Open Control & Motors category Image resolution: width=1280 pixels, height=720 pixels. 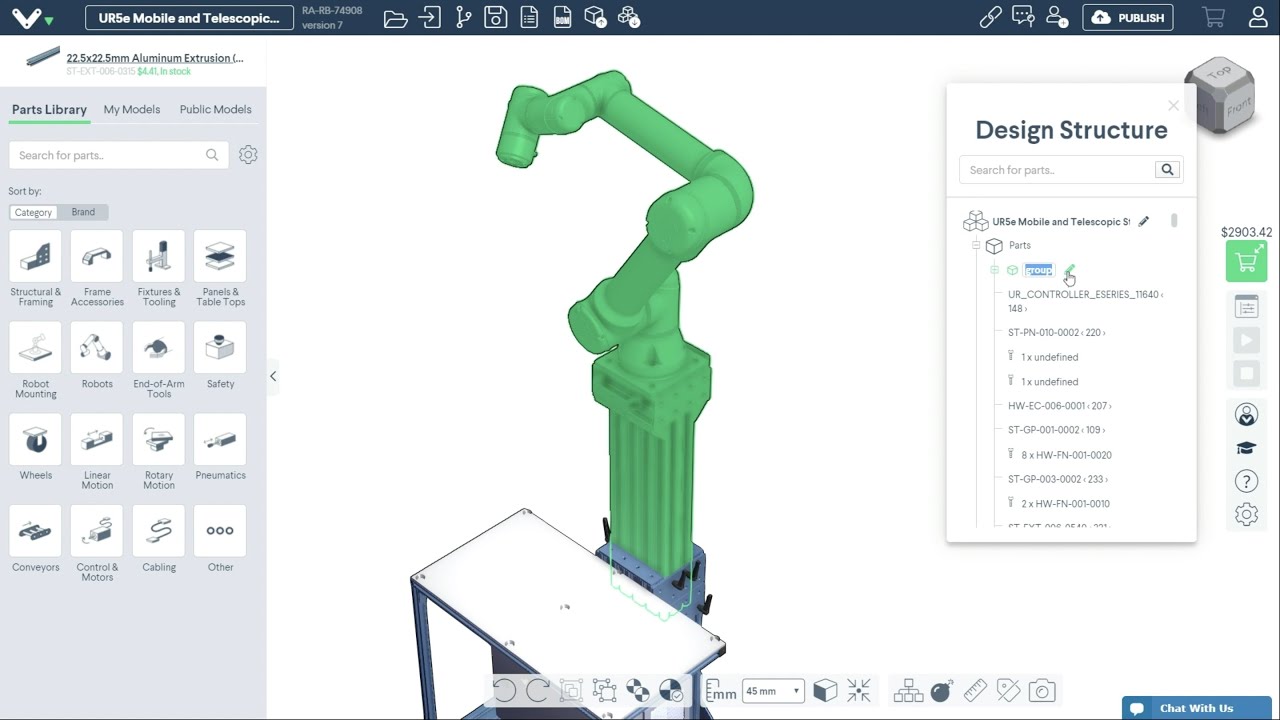(x=97, y=544)
